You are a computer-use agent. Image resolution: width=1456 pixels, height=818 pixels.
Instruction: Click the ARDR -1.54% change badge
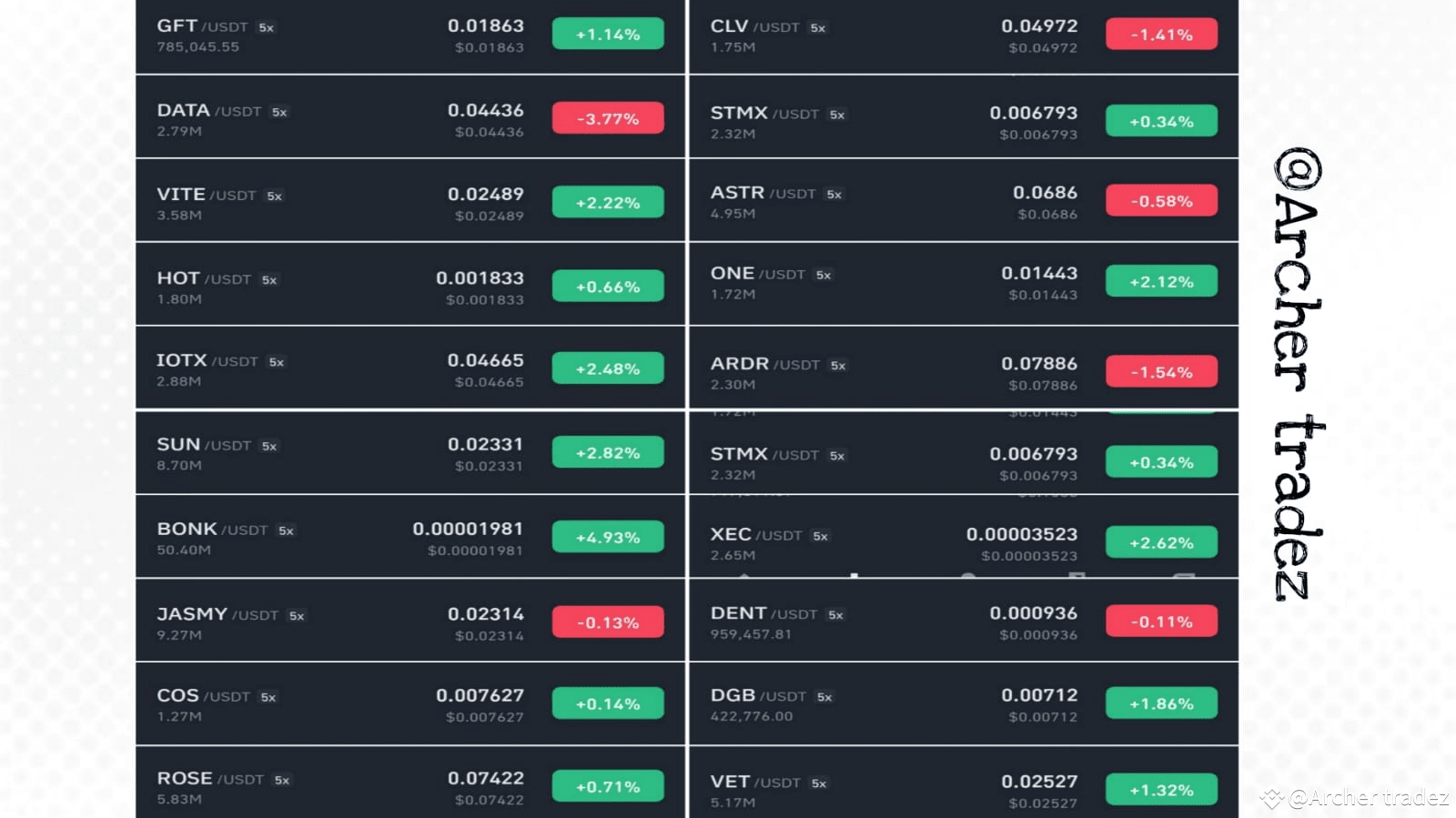coord(1161,371)
